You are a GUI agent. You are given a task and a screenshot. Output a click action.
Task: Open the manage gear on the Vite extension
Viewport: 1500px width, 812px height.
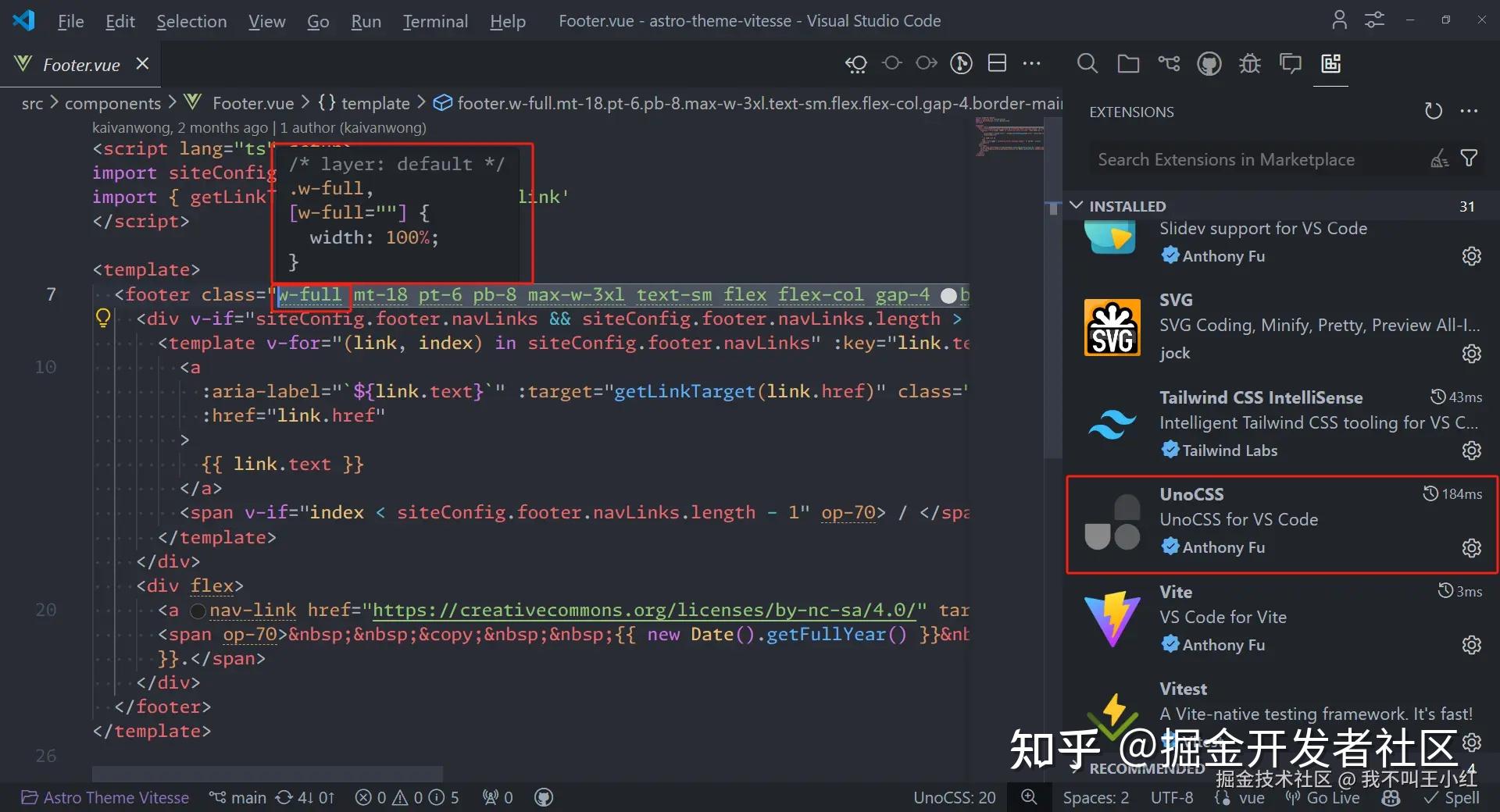(1471, 645)
